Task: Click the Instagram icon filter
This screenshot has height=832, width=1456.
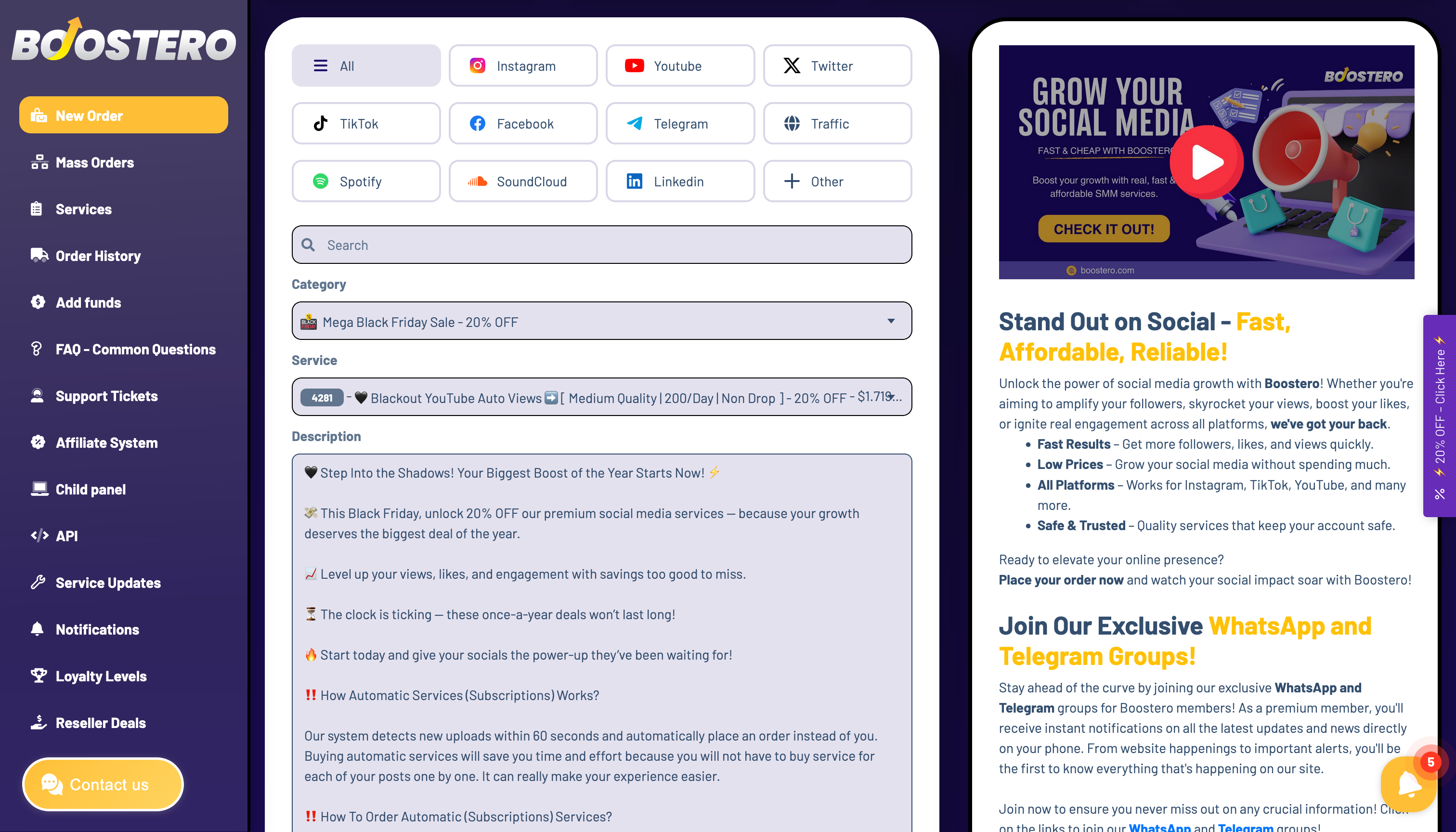Action: coord(477,65)
